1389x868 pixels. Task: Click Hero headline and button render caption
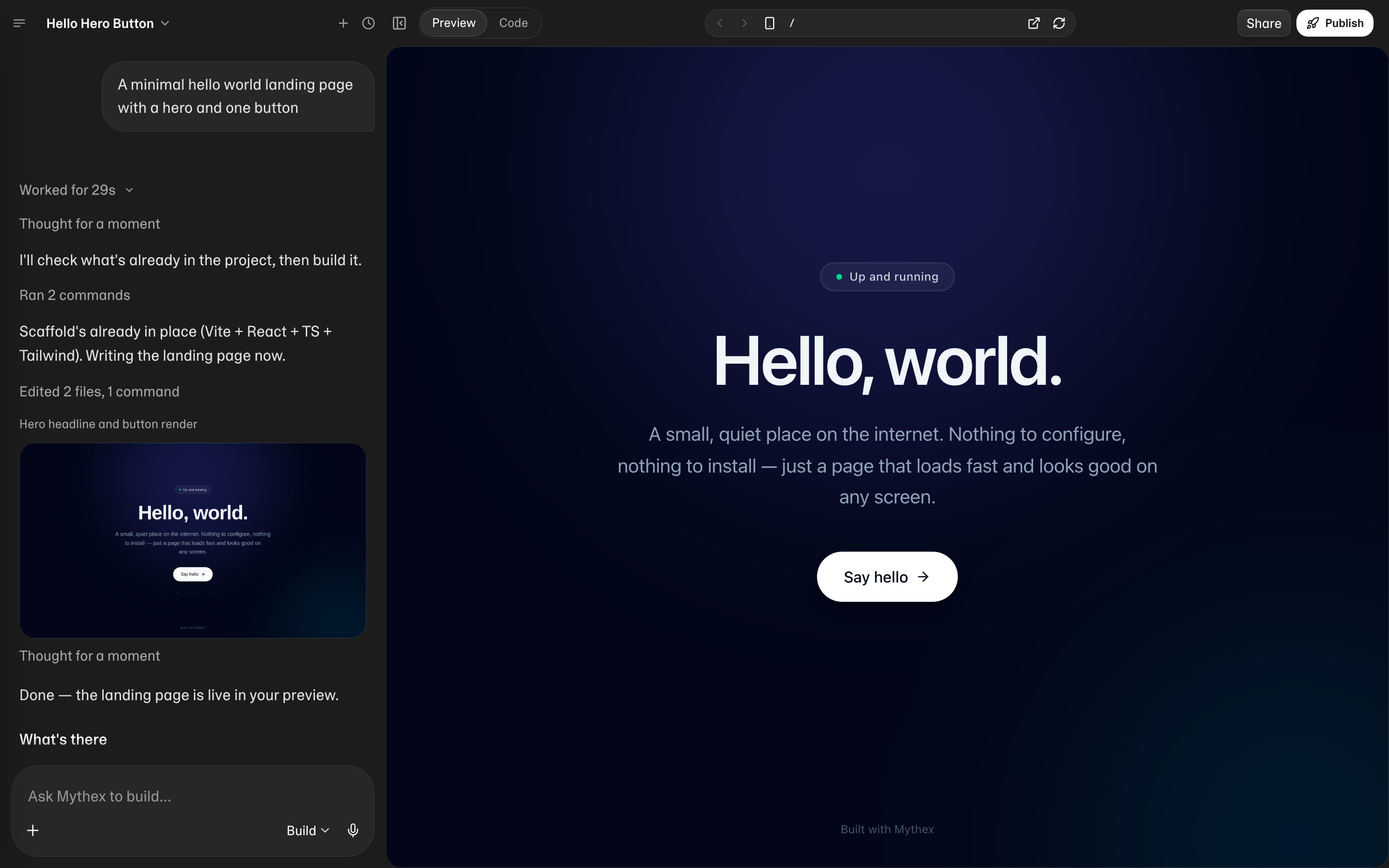click(x=109, y=424)
